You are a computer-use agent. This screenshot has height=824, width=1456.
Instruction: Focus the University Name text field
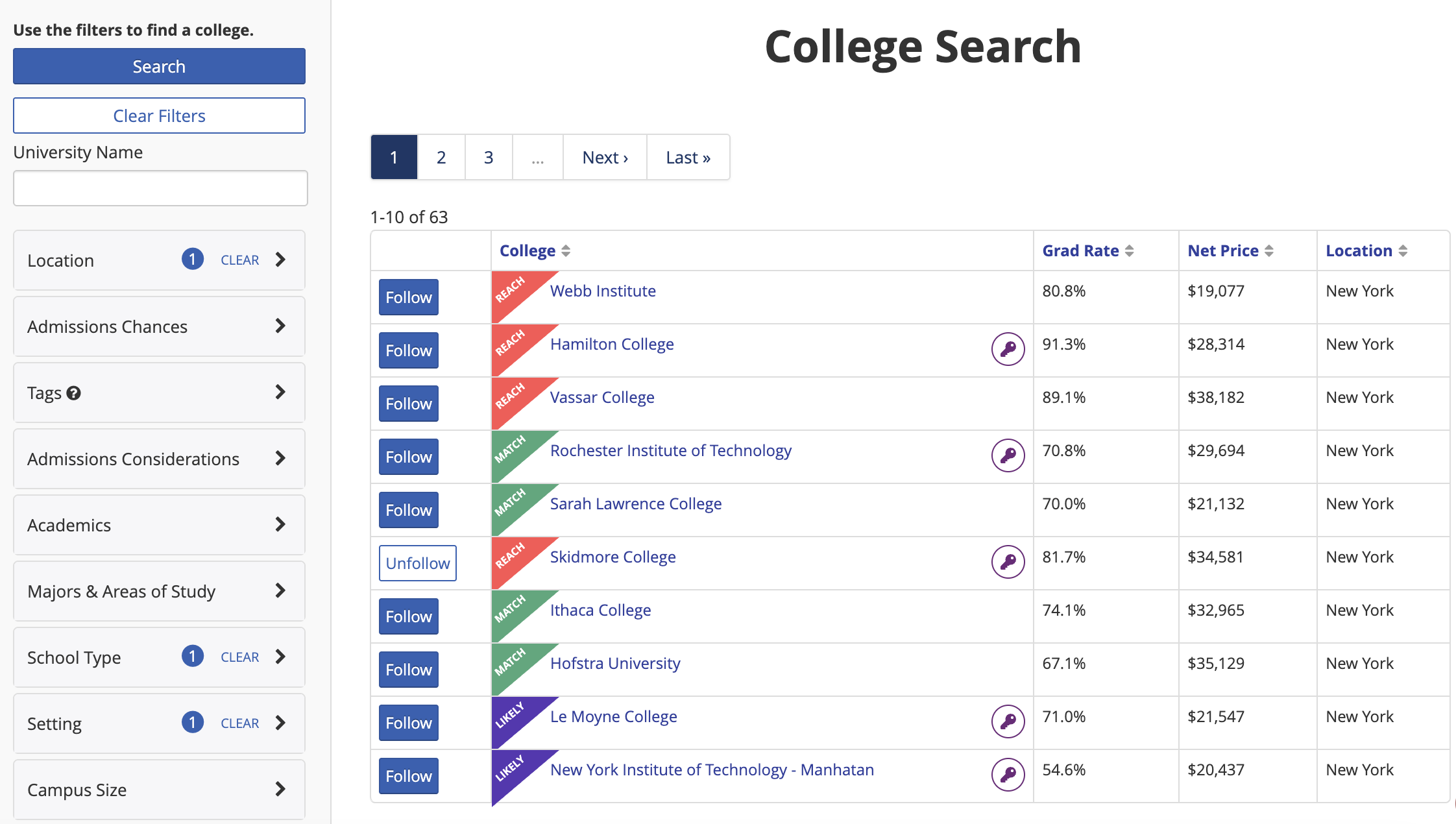pyautogui.click(x=160, y=188)
